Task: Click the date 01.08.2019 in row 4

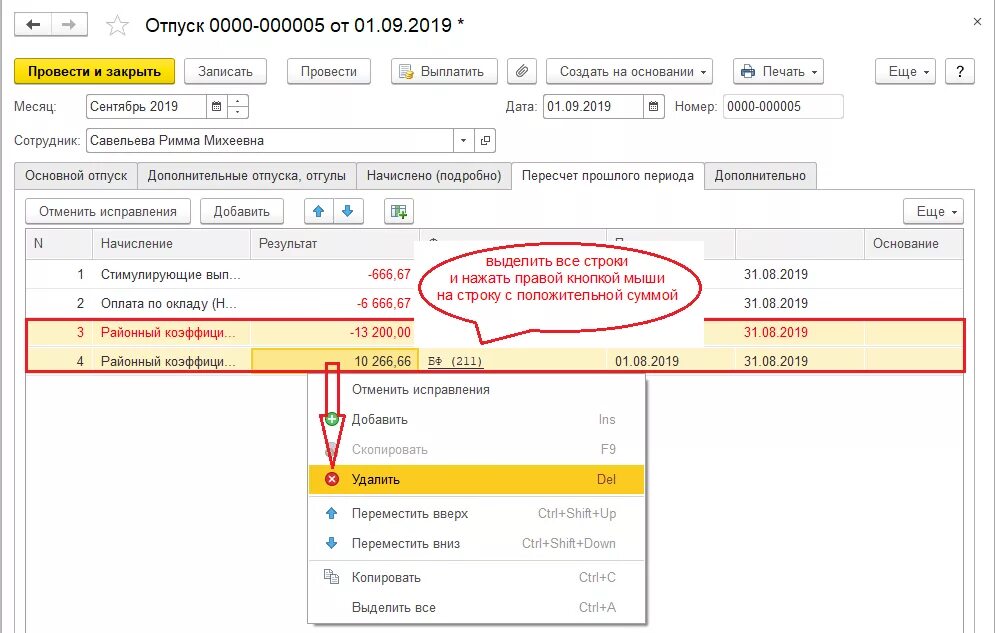Action: tap(647, 361)
